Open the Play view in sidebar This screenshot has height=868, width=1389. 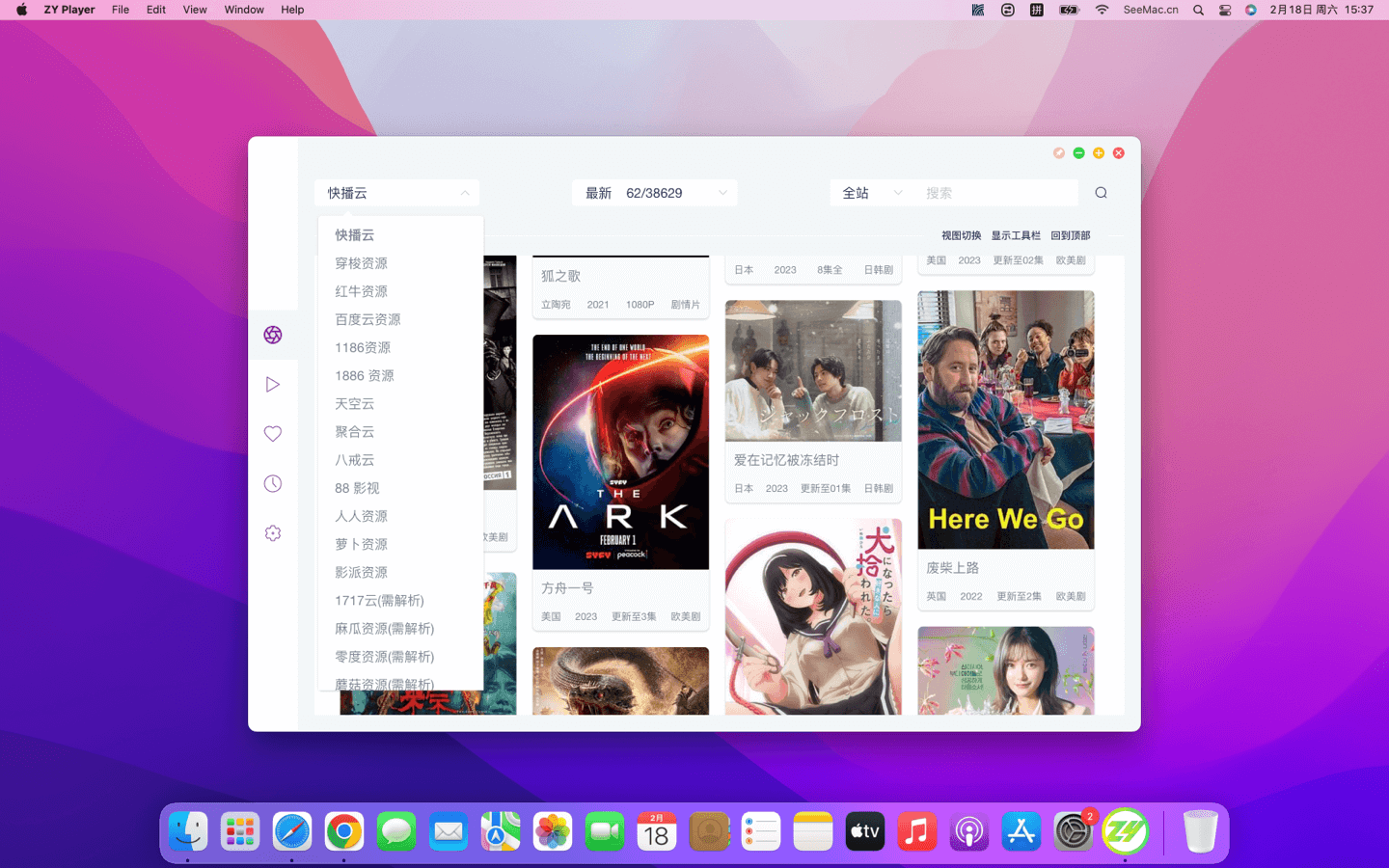click(x=273, y=385)
